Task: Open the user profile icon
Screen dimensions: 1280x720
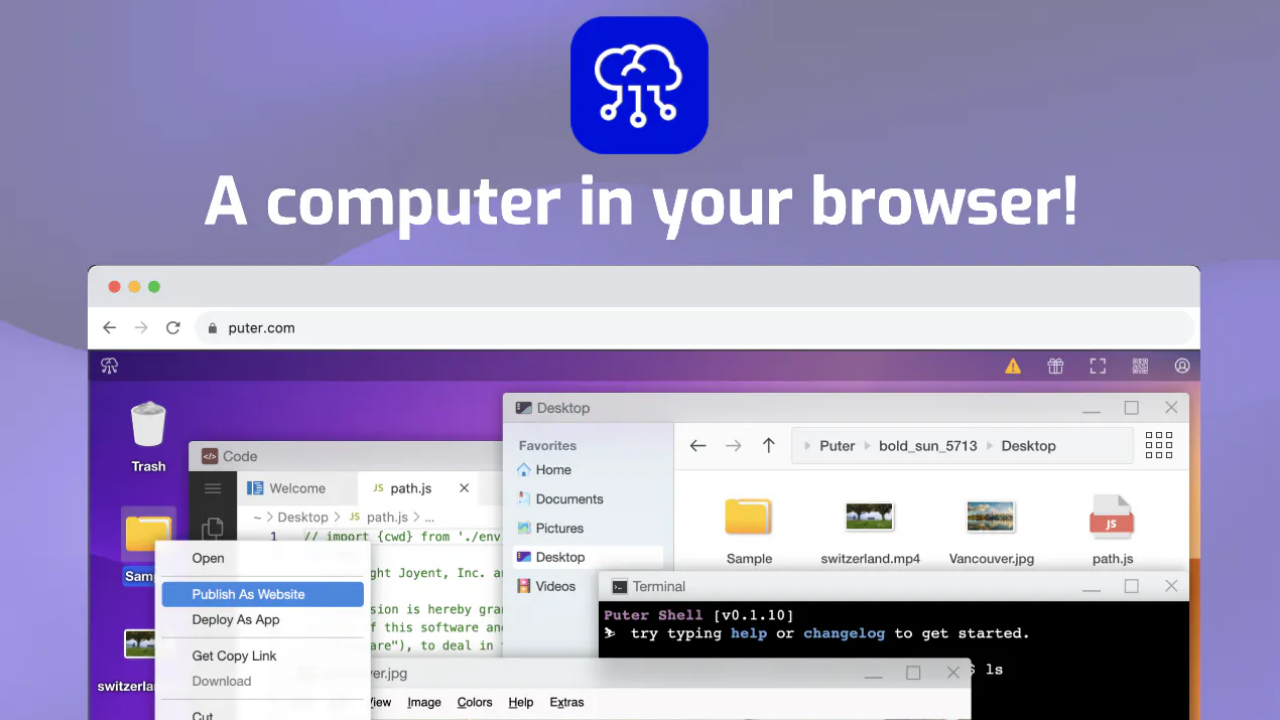Action: tap(1182, 366)
